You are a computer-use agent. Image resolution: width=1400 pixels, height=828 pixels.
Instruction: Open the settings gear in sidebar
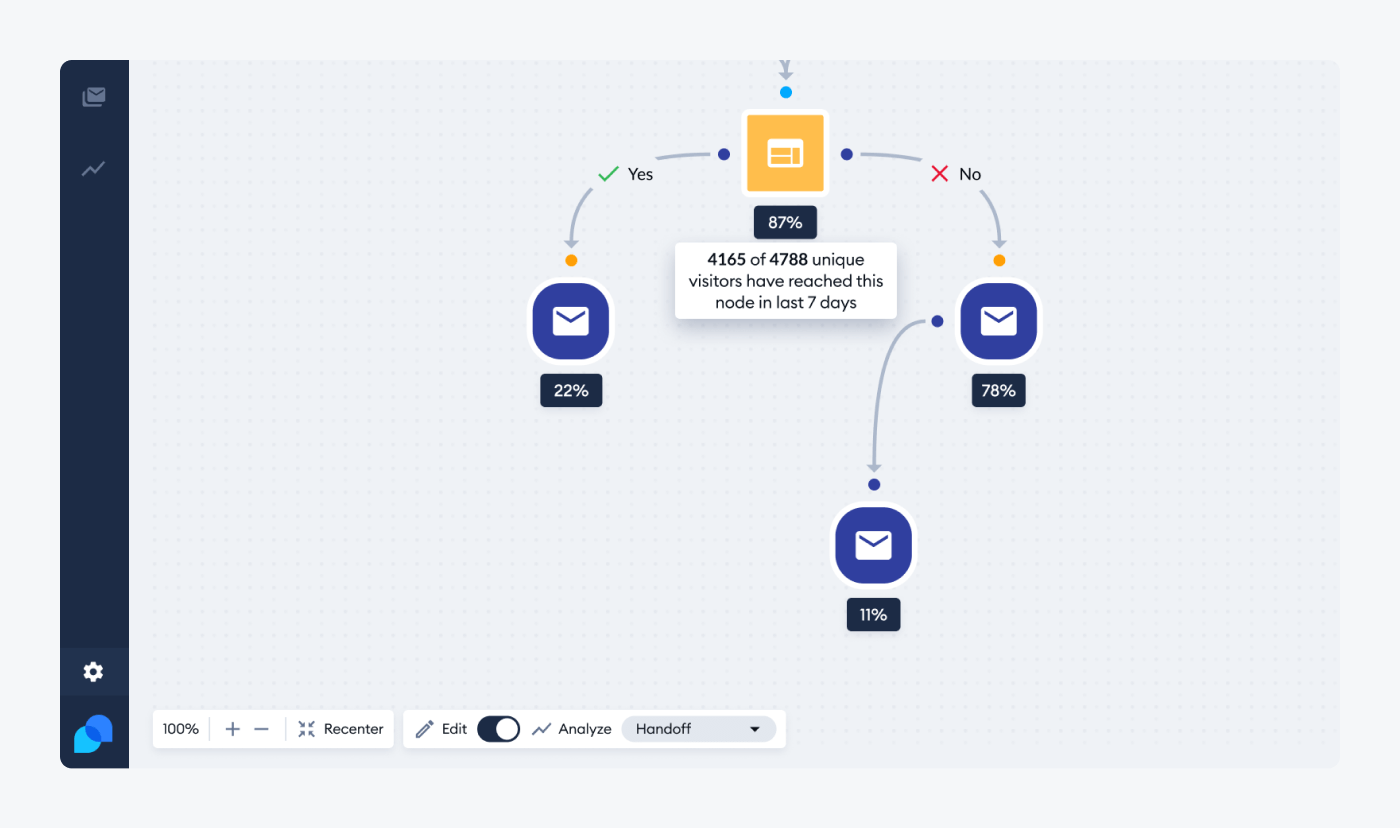pos(94,672)
